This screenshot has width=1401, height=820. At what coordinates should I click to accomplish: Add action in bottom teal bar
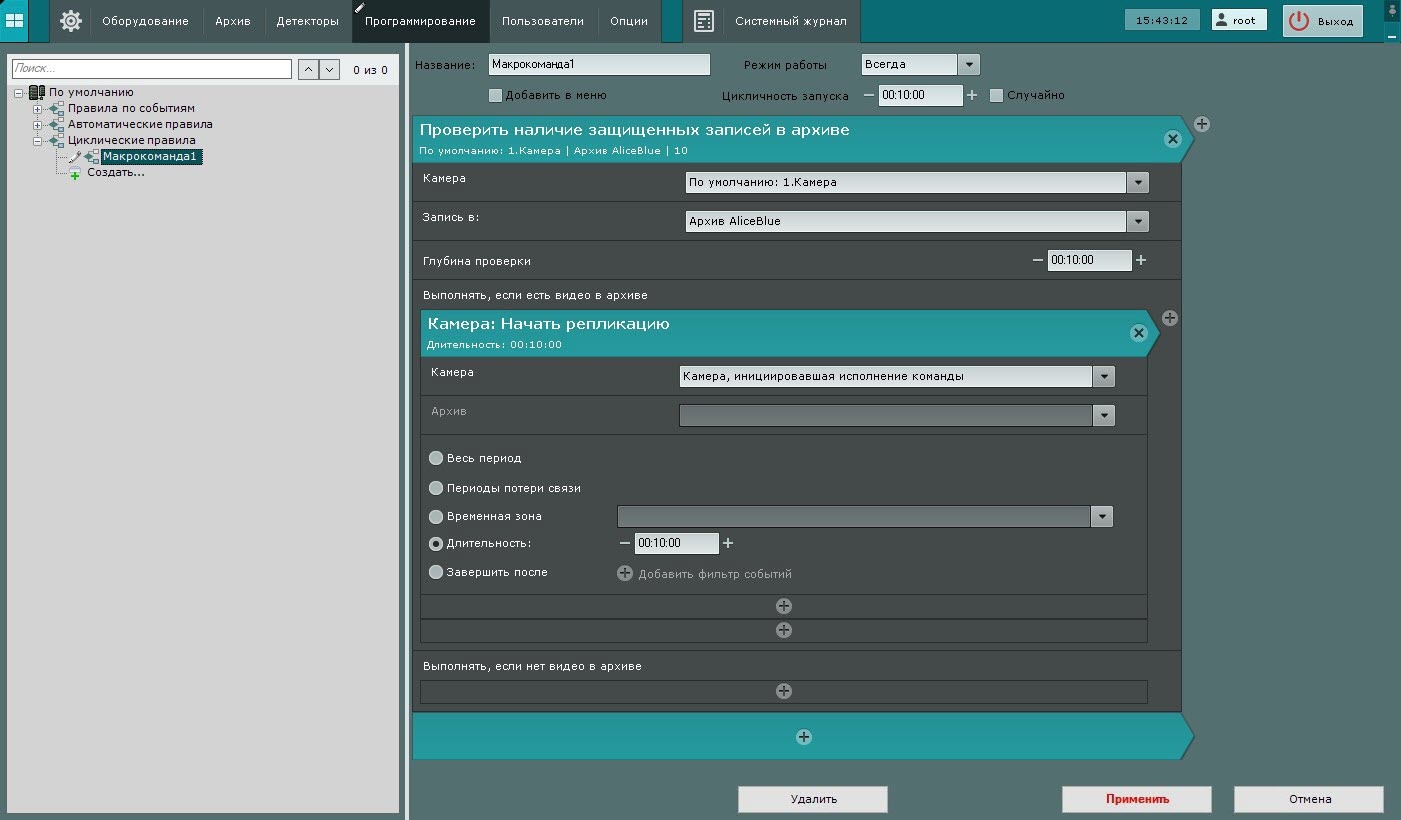pyautogui.click(x=803, y=737)
